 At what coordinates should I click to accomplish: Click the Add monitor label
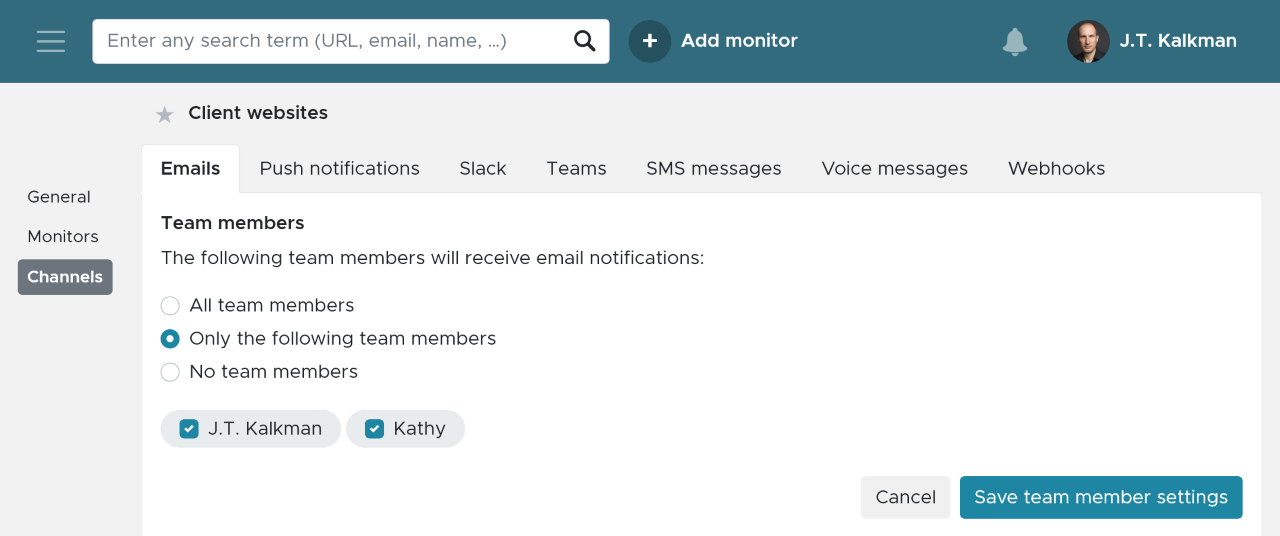point(739,41)
